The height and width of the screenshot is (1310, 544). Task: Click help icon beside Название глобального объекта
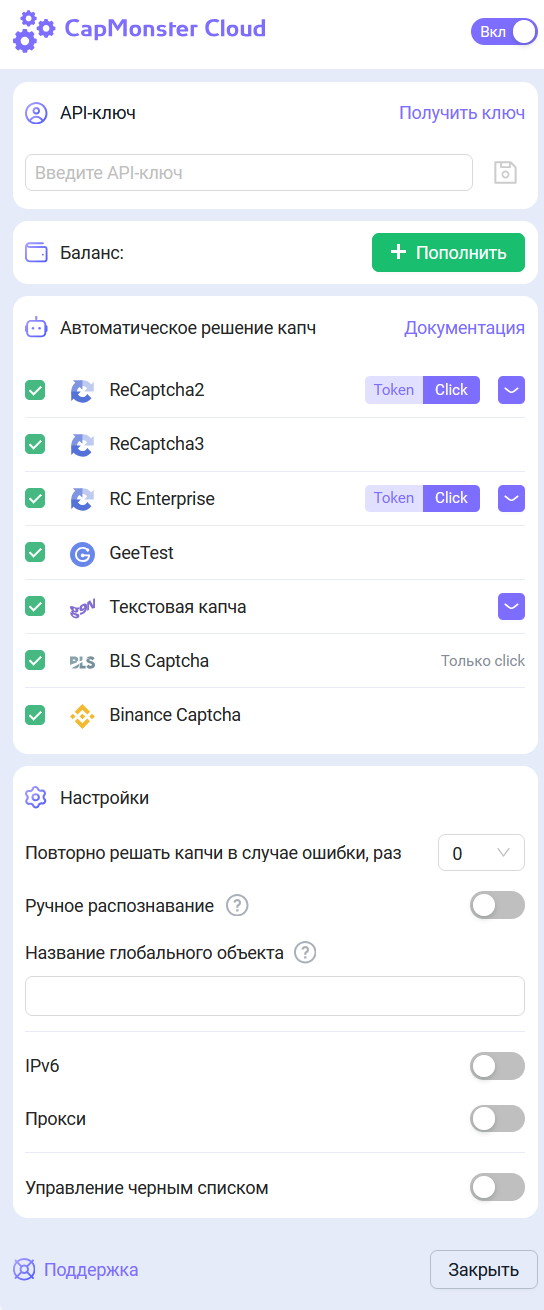pyautogui.click(x=306, y=953)
